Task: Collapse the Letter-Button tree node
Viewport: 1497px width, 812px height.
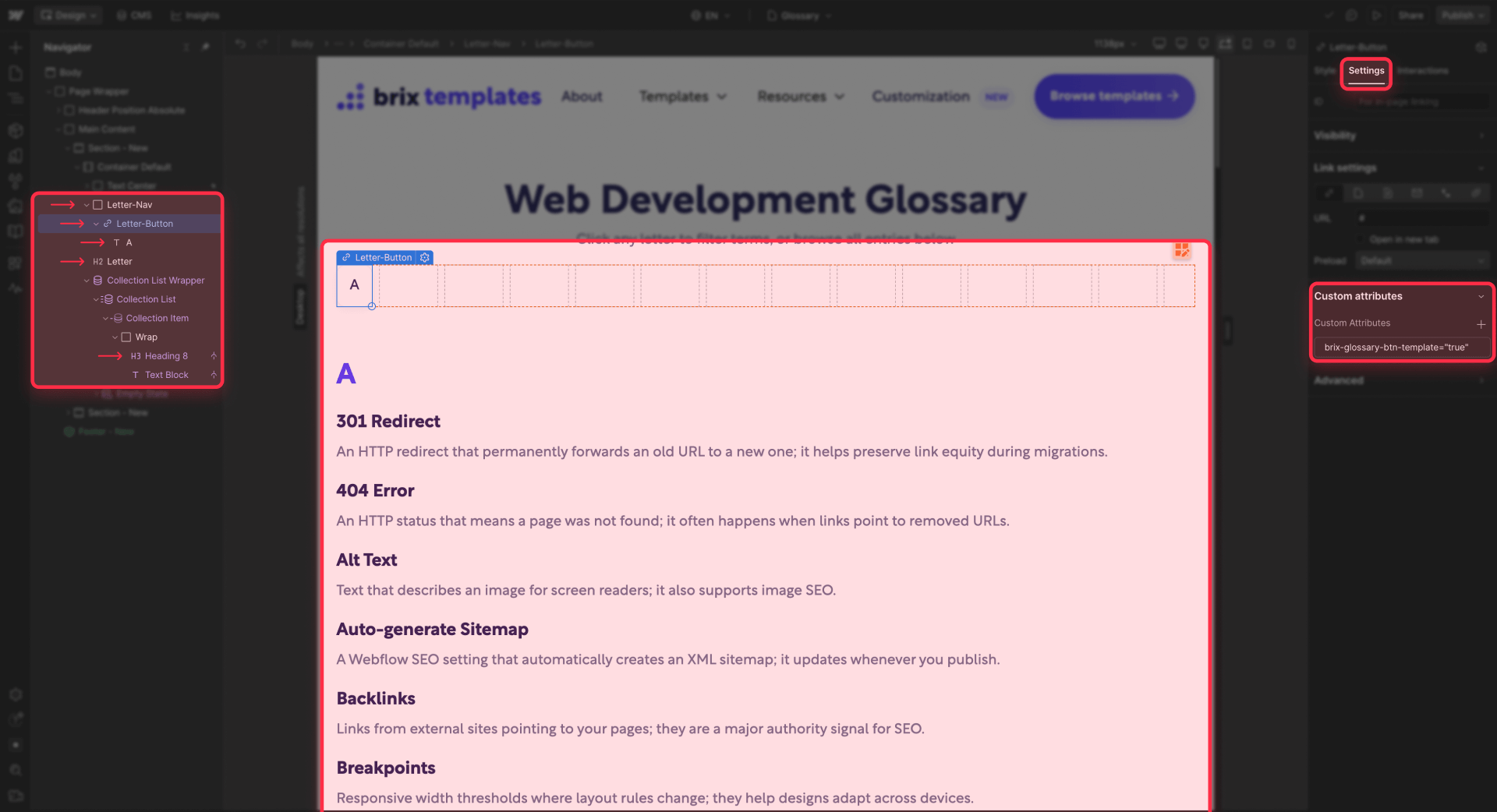Action: 96,224
